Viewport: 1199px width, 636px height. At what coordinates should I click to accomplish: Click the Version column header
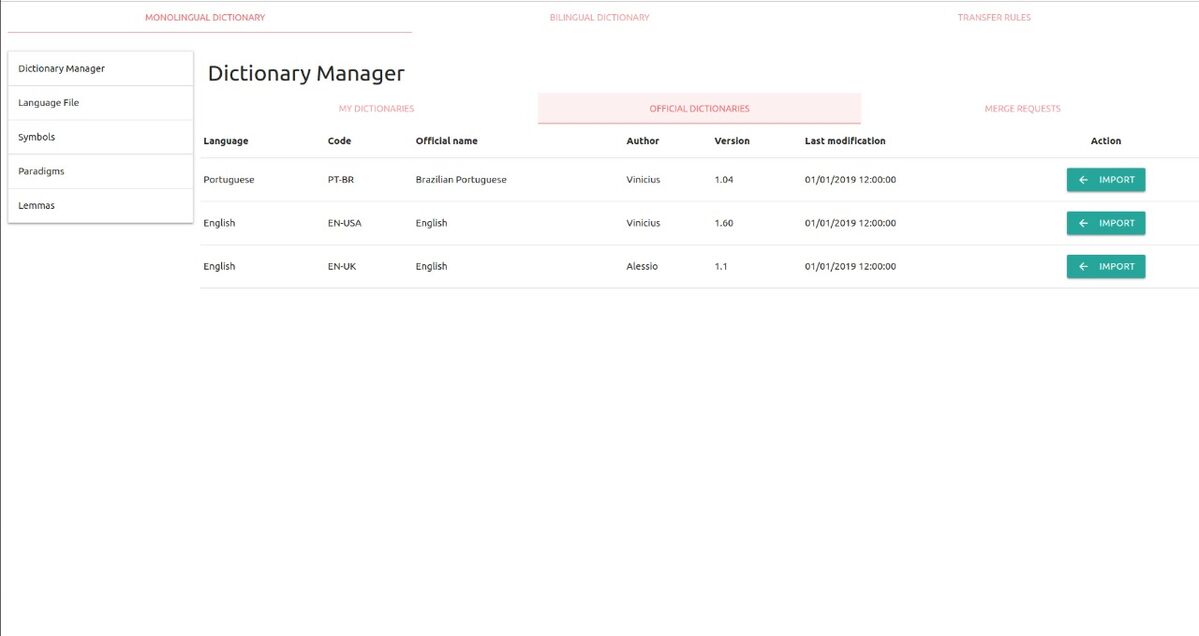click(732, 141)
